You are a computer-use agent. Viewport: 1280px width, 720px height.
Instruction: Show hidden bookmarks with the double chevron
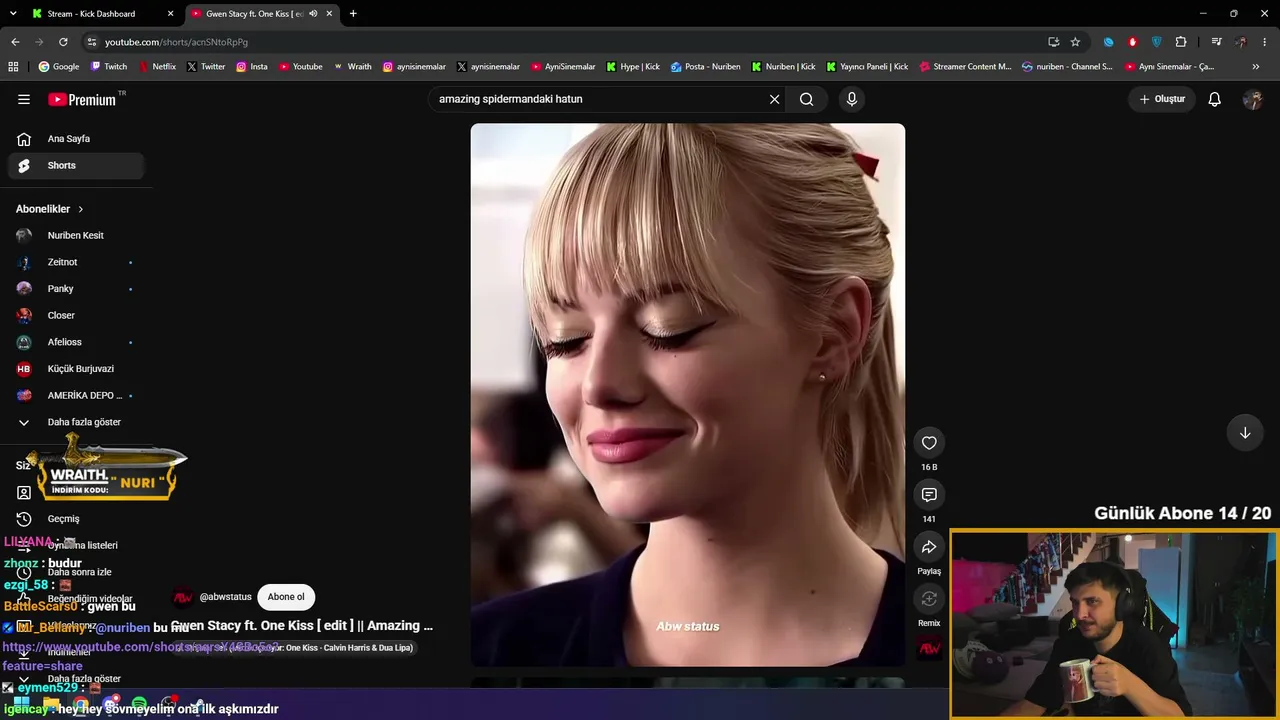pyautogui.click(x=1256, y=67)
